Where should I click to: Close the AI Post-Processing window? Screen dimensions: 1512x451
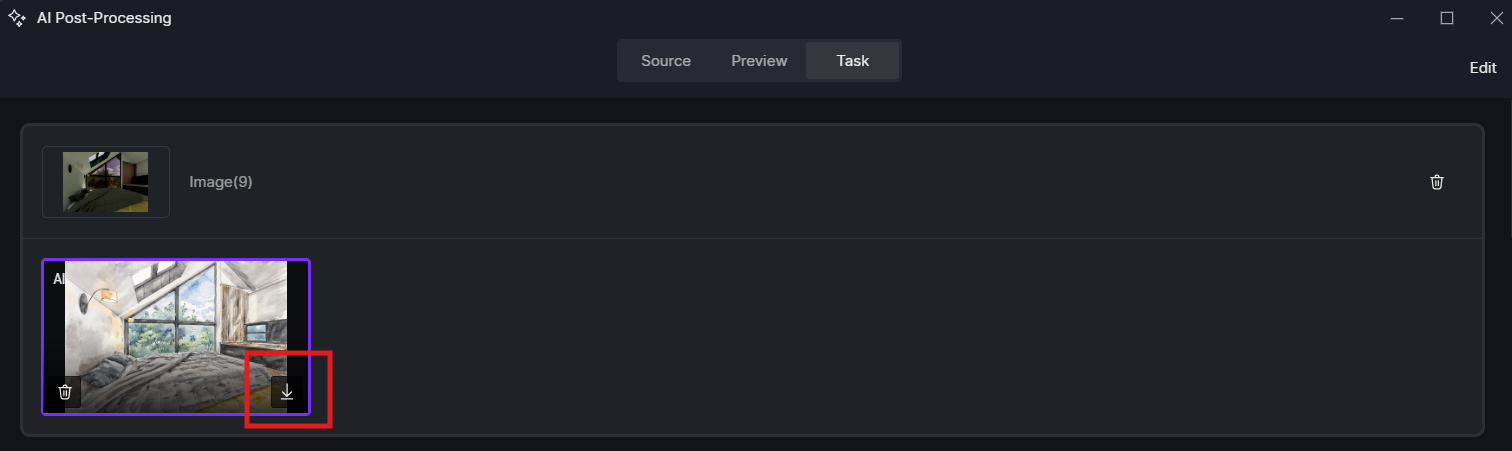tap(1496, 18)
